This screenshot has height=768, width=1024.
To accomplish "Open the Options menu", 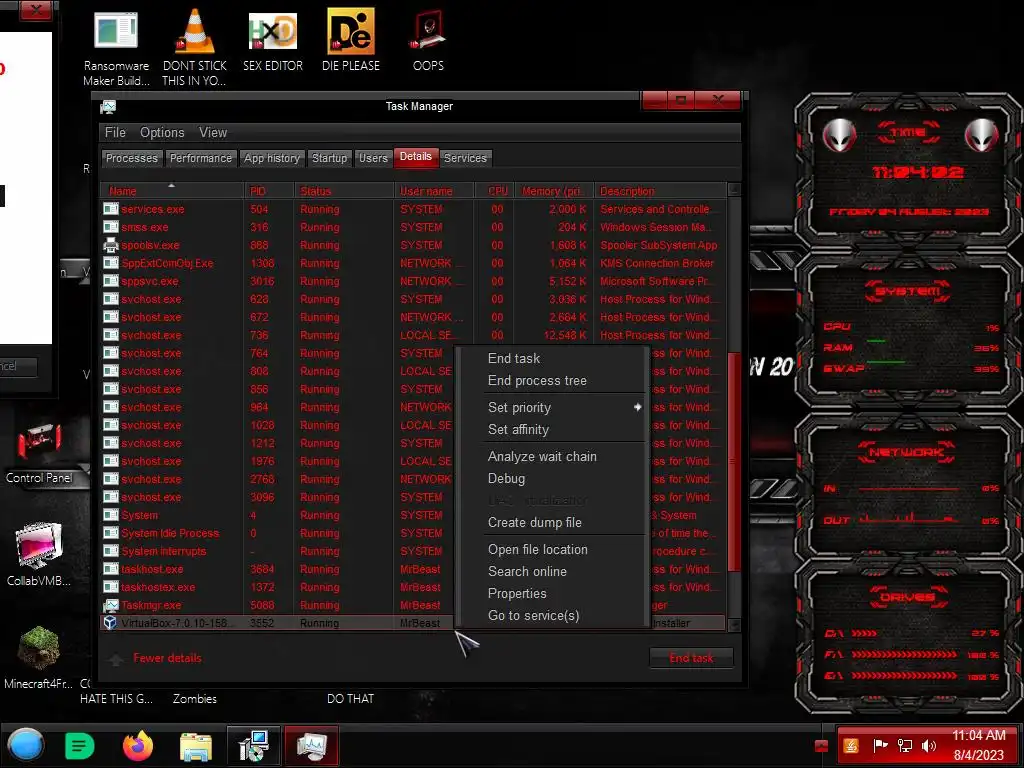I will 162,133.
